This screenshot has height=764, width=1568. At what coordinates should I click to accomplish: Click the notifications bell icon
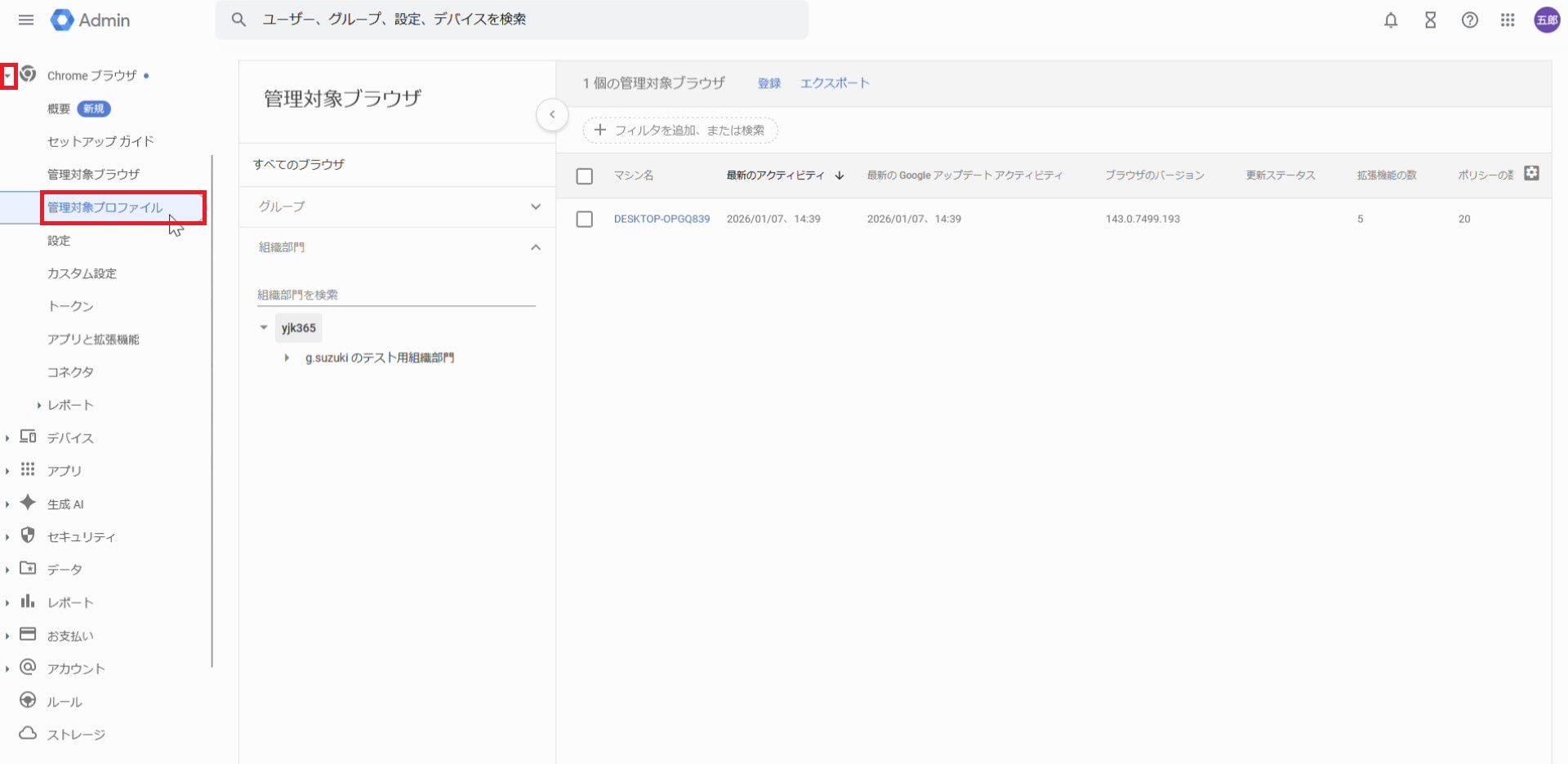click(1391, 20)
